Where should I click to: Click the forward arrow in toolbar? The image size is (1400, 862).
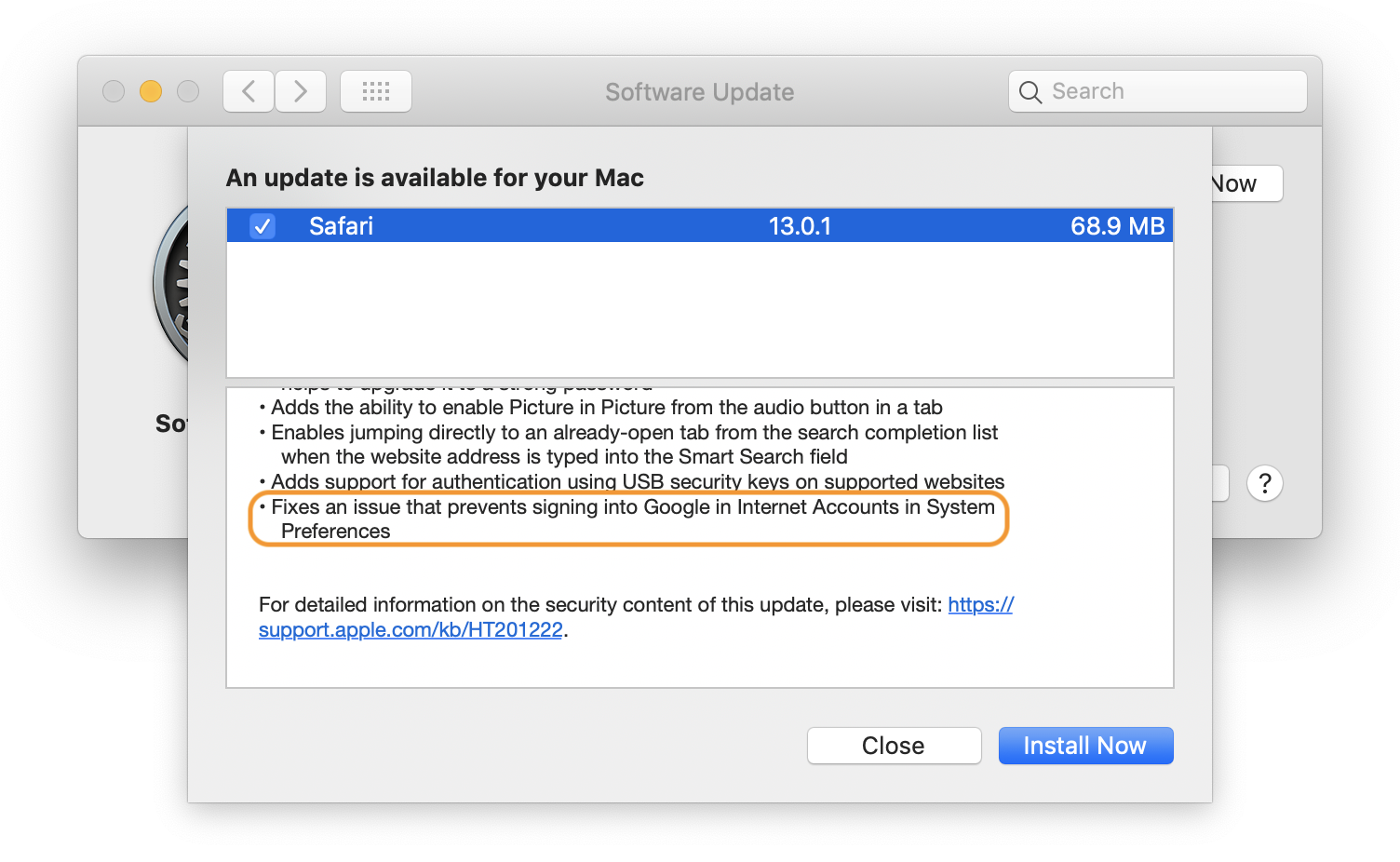[300, 91]
